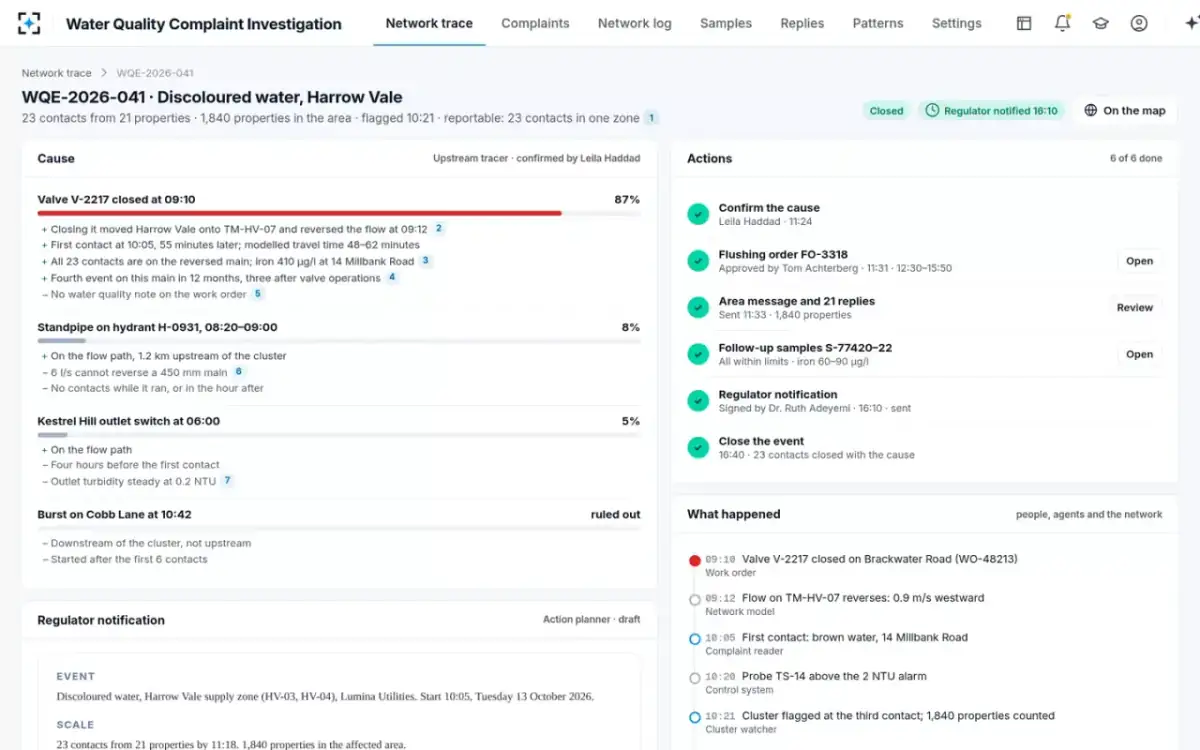Image resolution: width=1200 pixels, height=750 pixels.
Task: Review the area message replies
Action: click(1135, 308)
